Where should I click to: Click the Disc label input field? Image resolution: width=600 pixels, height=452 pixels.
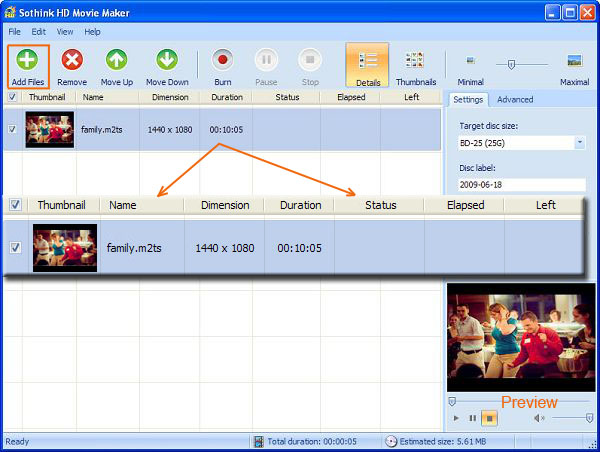(x=522, y=184)
